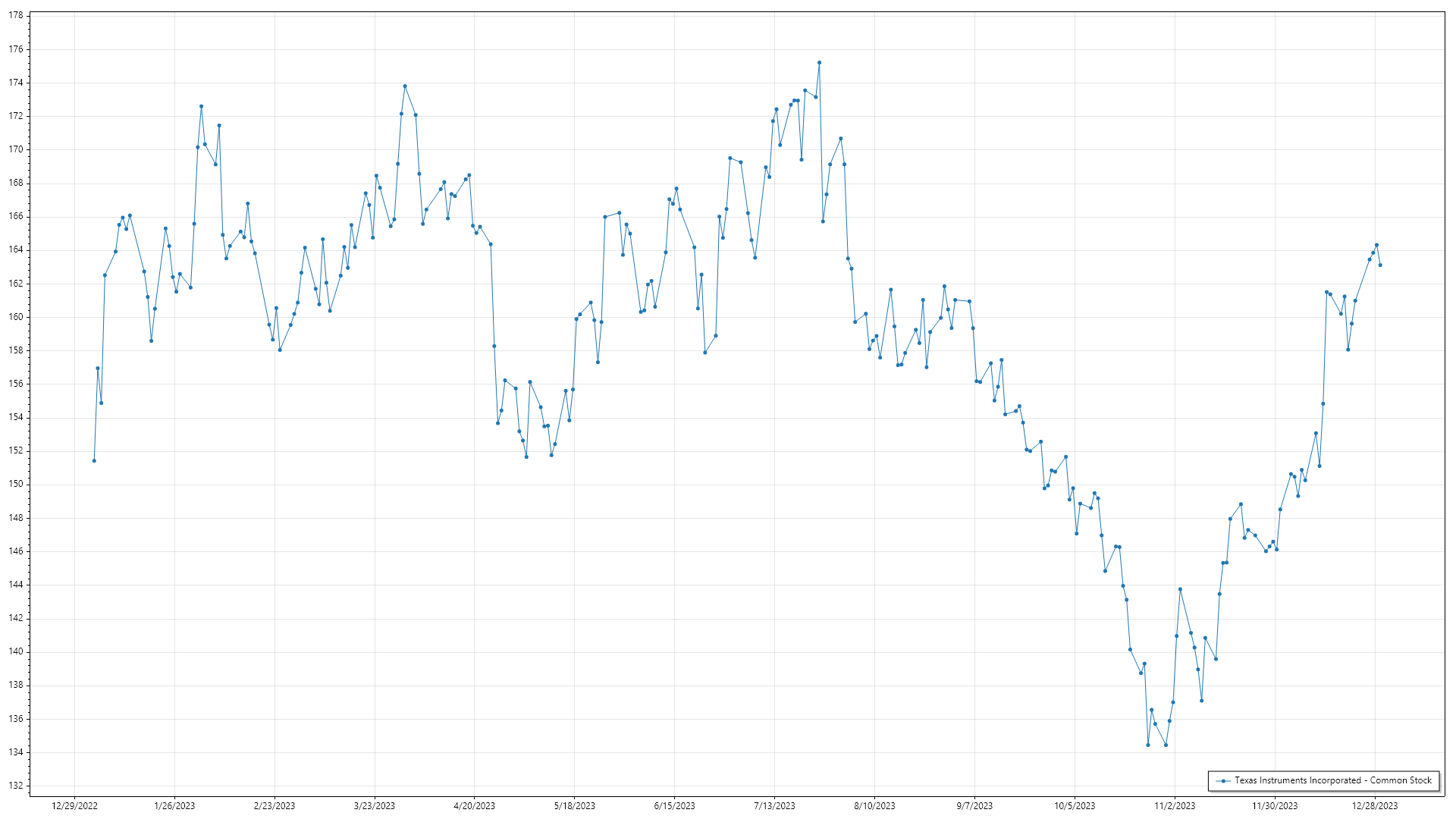
Task: Click the highest data point near 175
Action: 819,63
